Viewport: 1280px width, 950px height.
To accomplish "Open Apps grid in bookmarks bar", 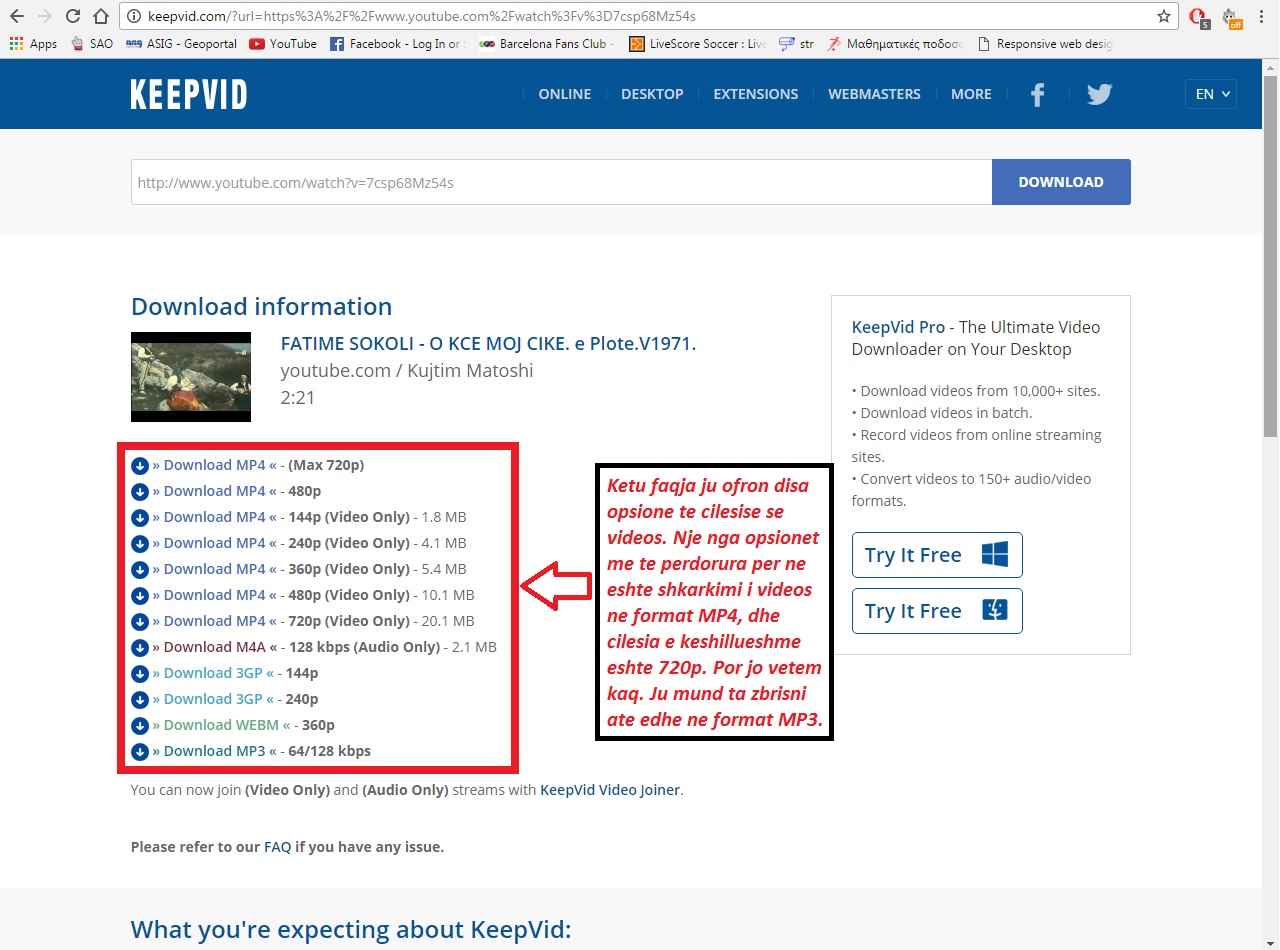I will pyautogui.click(x=33, y=44).
